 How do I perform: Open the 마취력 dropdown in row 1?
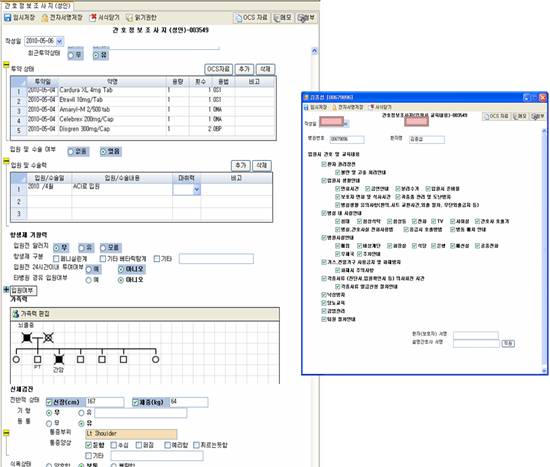pos(197,189)
